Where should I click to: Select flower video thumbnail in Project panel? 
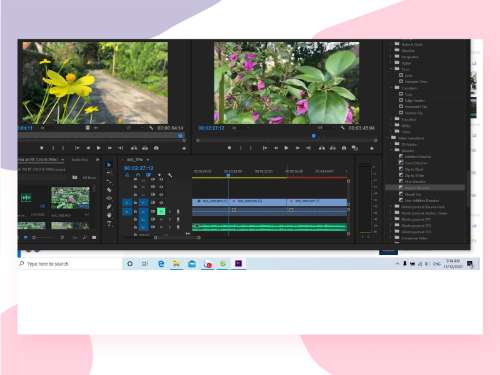click(70, 197)
